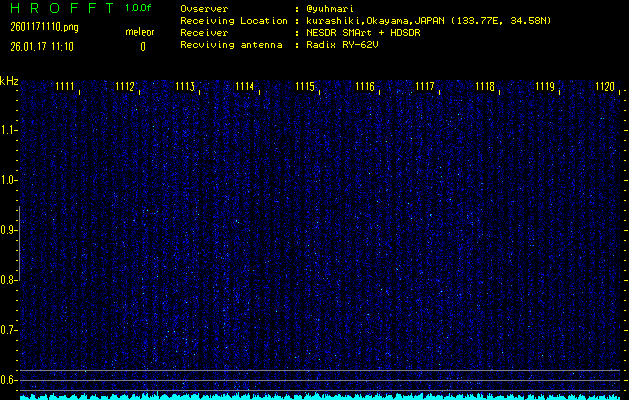Select the 1118 time tick label

coord(485,87)
